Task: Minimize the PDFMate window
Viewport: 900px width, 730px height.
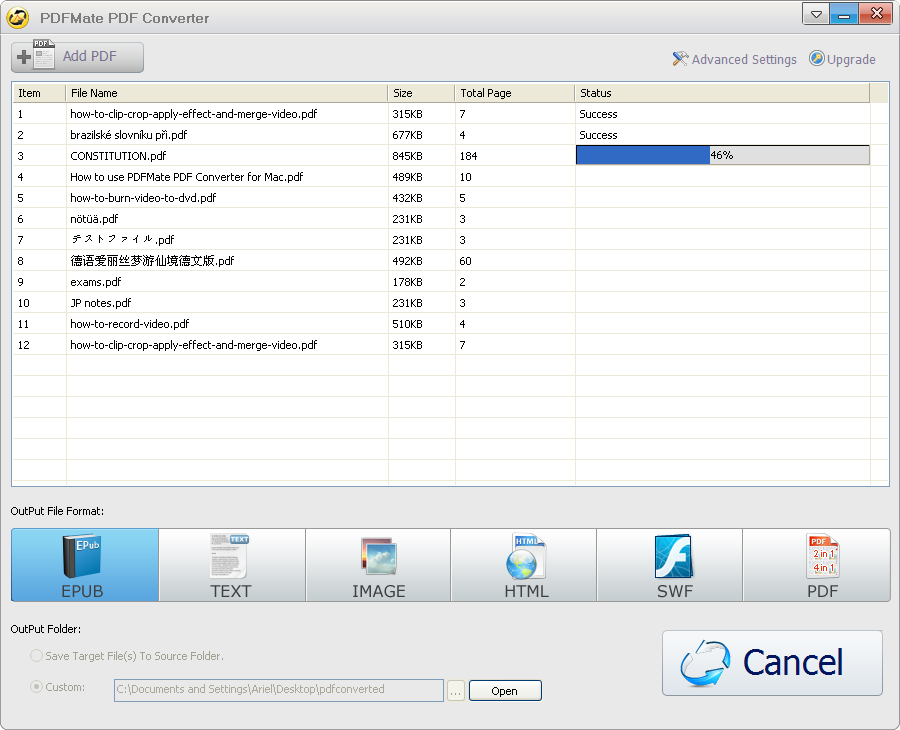Action: click(x=844, y=14)
